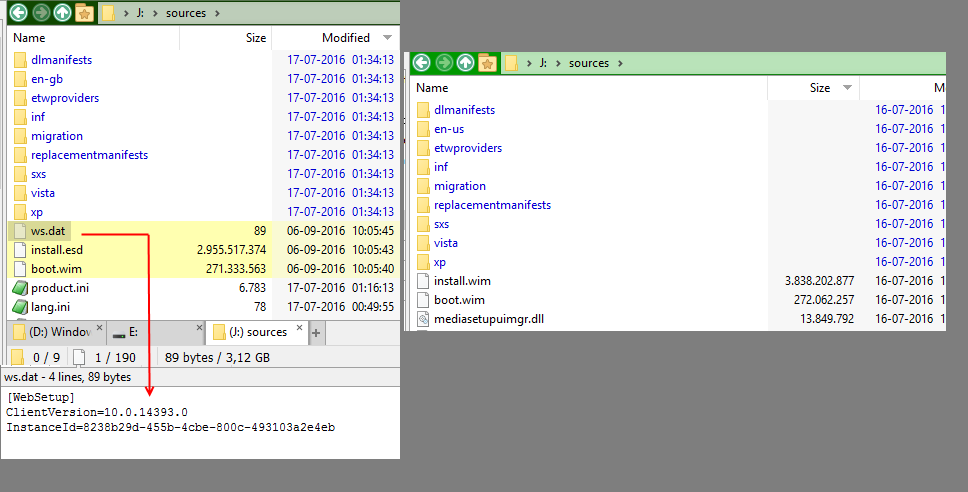Image resolution: width=968 pixels, height=492 pixels.
Task: Click sources breadcrumb in right pane
Action: 589,63
